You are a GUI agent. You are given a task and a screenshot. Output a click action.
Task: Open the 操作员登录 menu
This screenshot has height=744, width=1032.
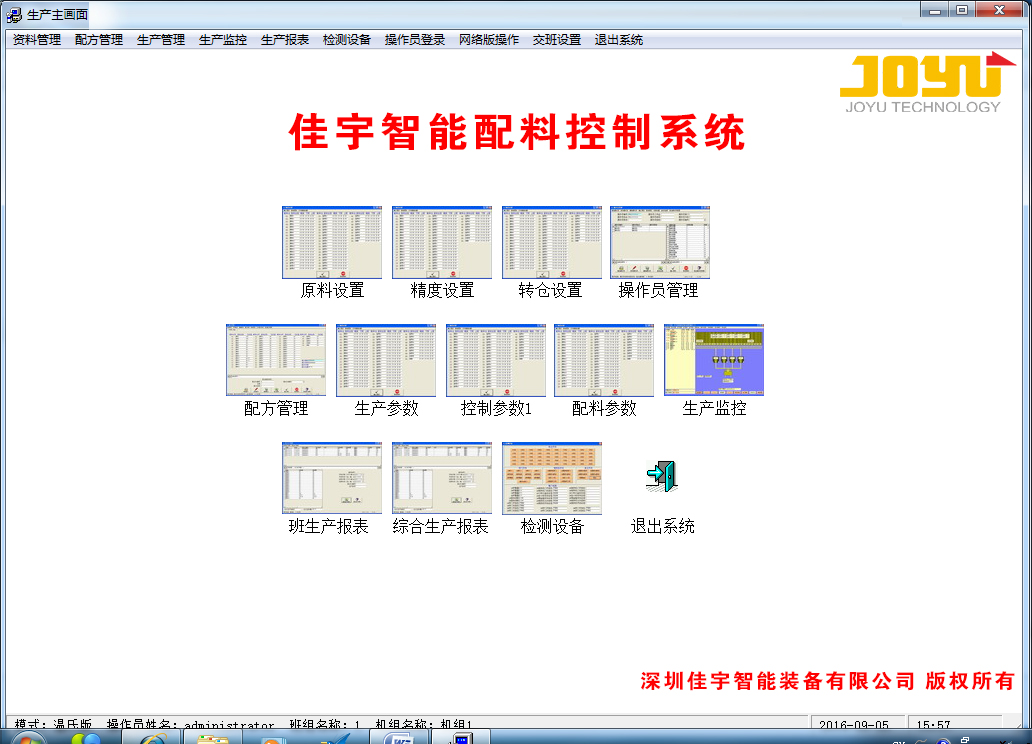click(x=415, y=40)
